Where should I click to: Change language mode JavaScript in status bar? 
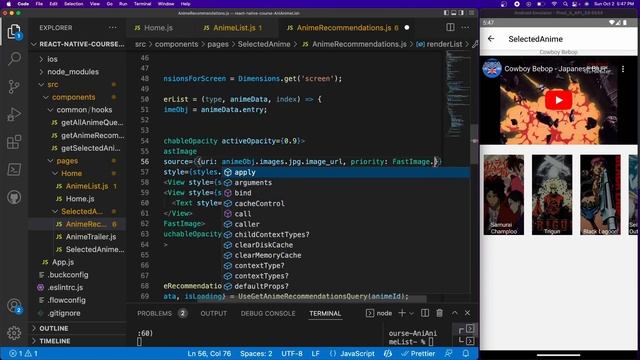[357, 353]
